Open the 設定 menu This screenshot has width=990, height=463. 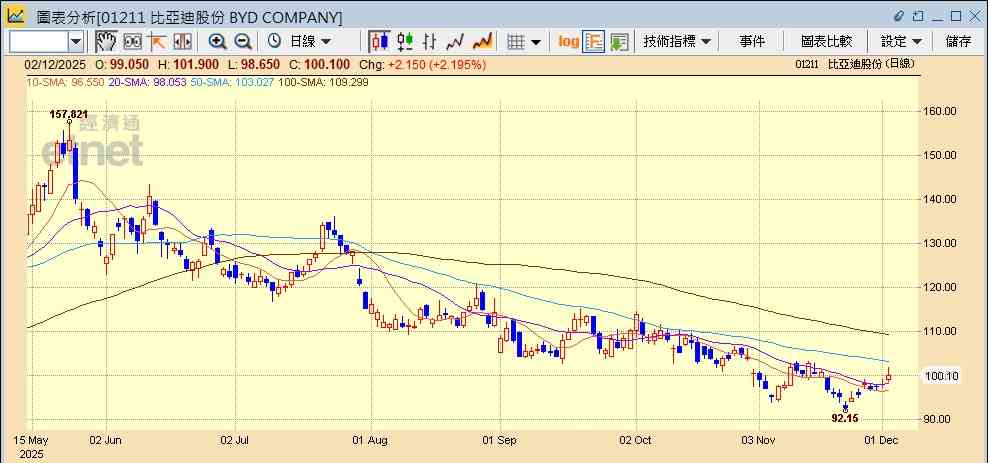coord(901,41)
